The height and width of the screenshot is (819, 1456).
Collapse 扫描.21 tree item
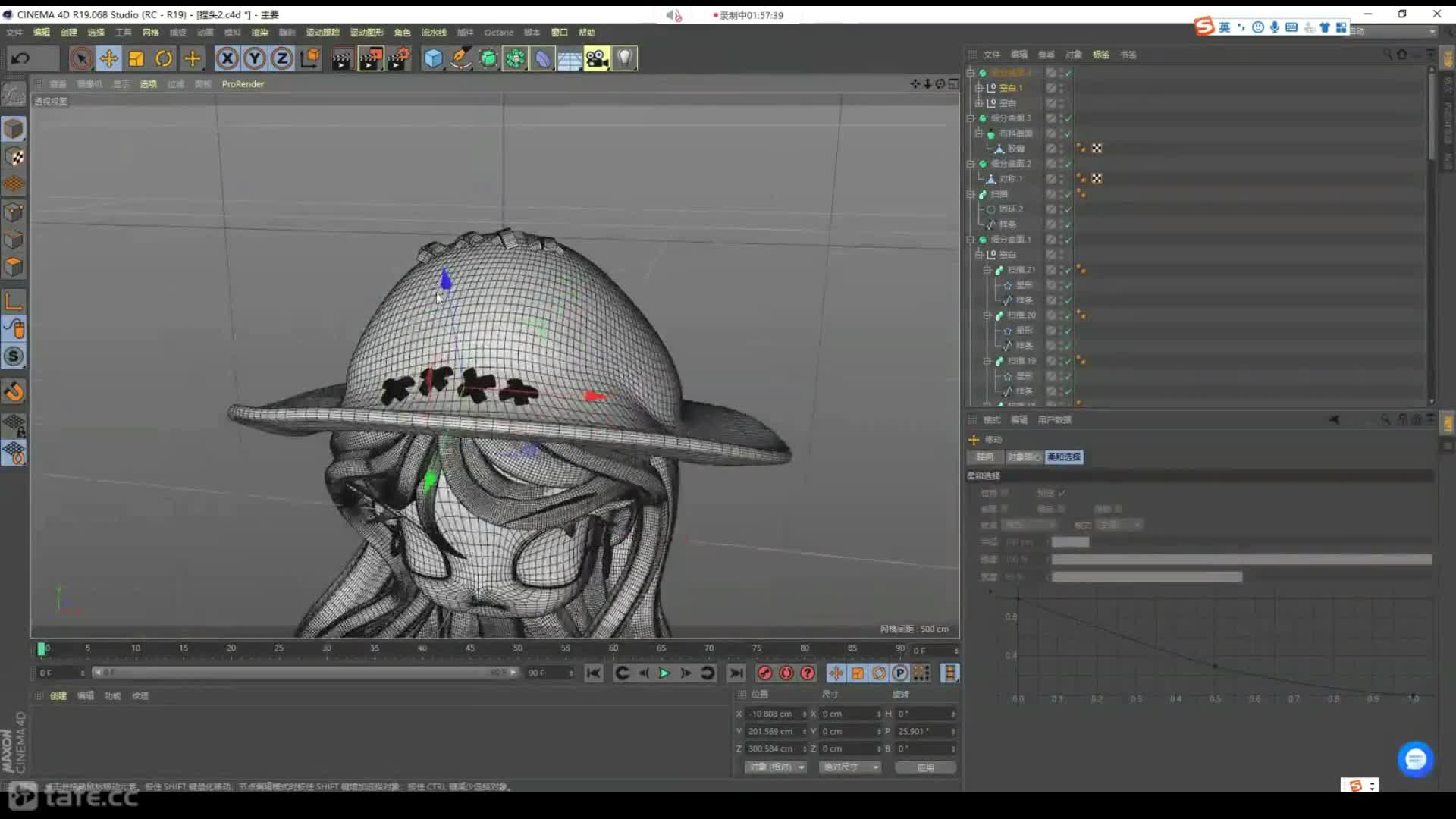(987, 270)
